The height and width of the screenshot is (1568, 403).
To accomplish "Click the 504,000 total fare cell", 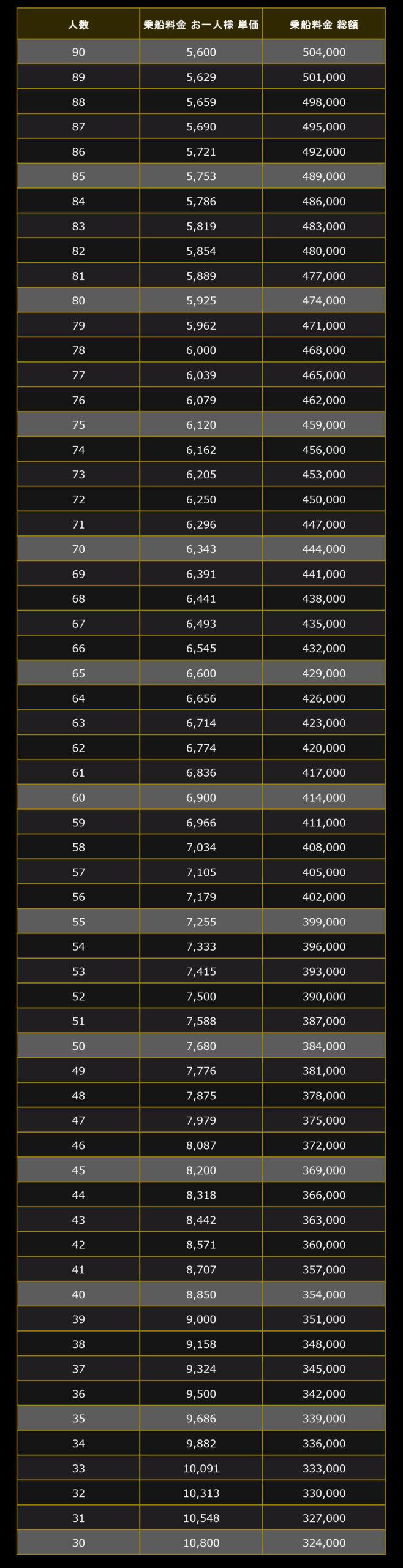I will coord(324,52).
